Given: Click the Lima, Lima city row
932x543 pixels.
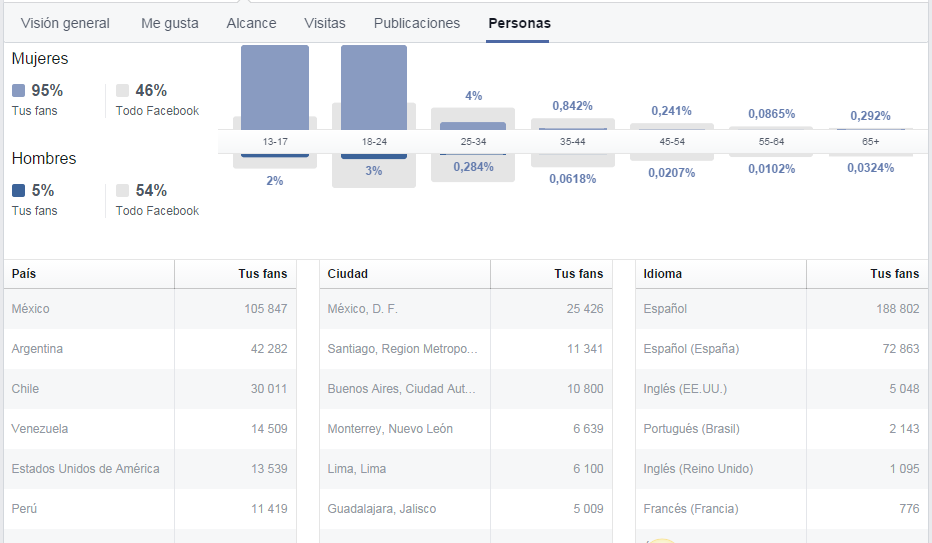Looking at the screenshot, I should (x=466, y=469).
